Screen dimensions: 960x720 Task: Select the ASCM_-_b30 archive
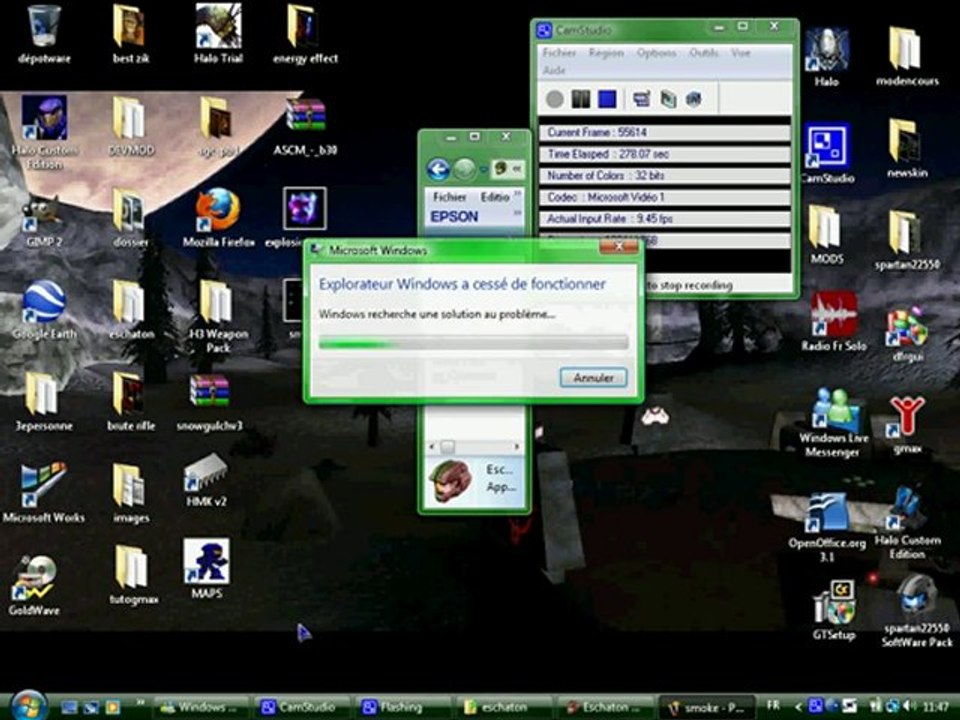pos(305,126)
